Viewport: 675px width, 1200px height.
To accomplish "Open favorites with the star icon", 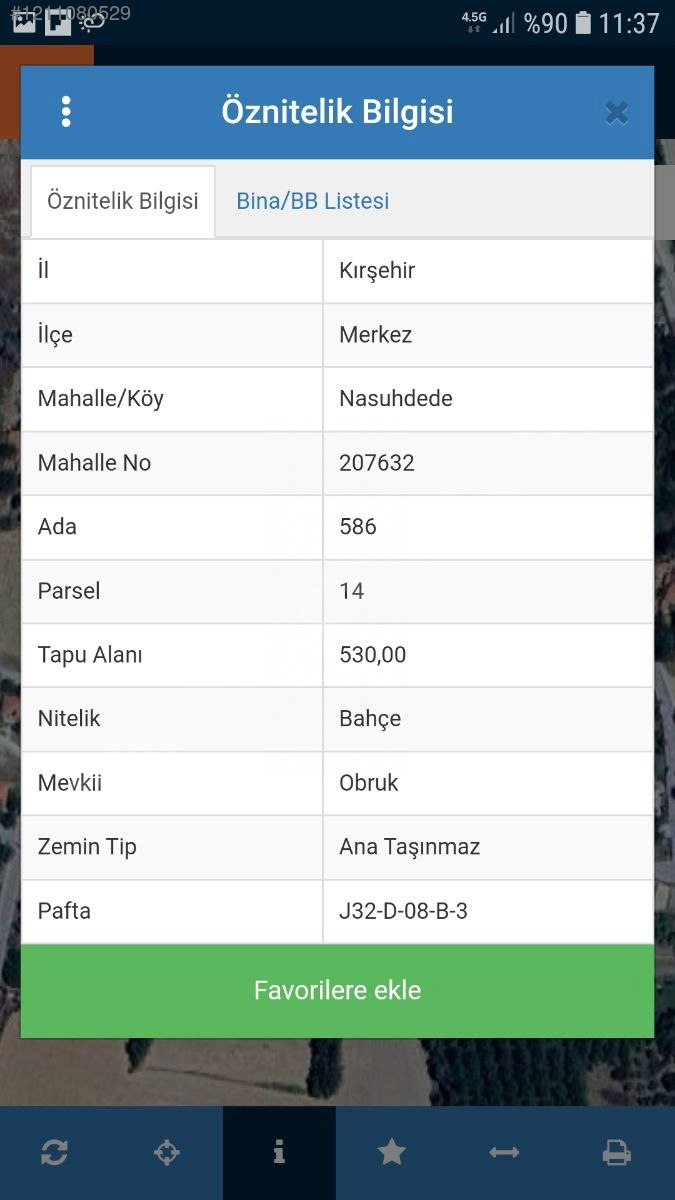I will pyautogui.click(x=391, y=1153).
